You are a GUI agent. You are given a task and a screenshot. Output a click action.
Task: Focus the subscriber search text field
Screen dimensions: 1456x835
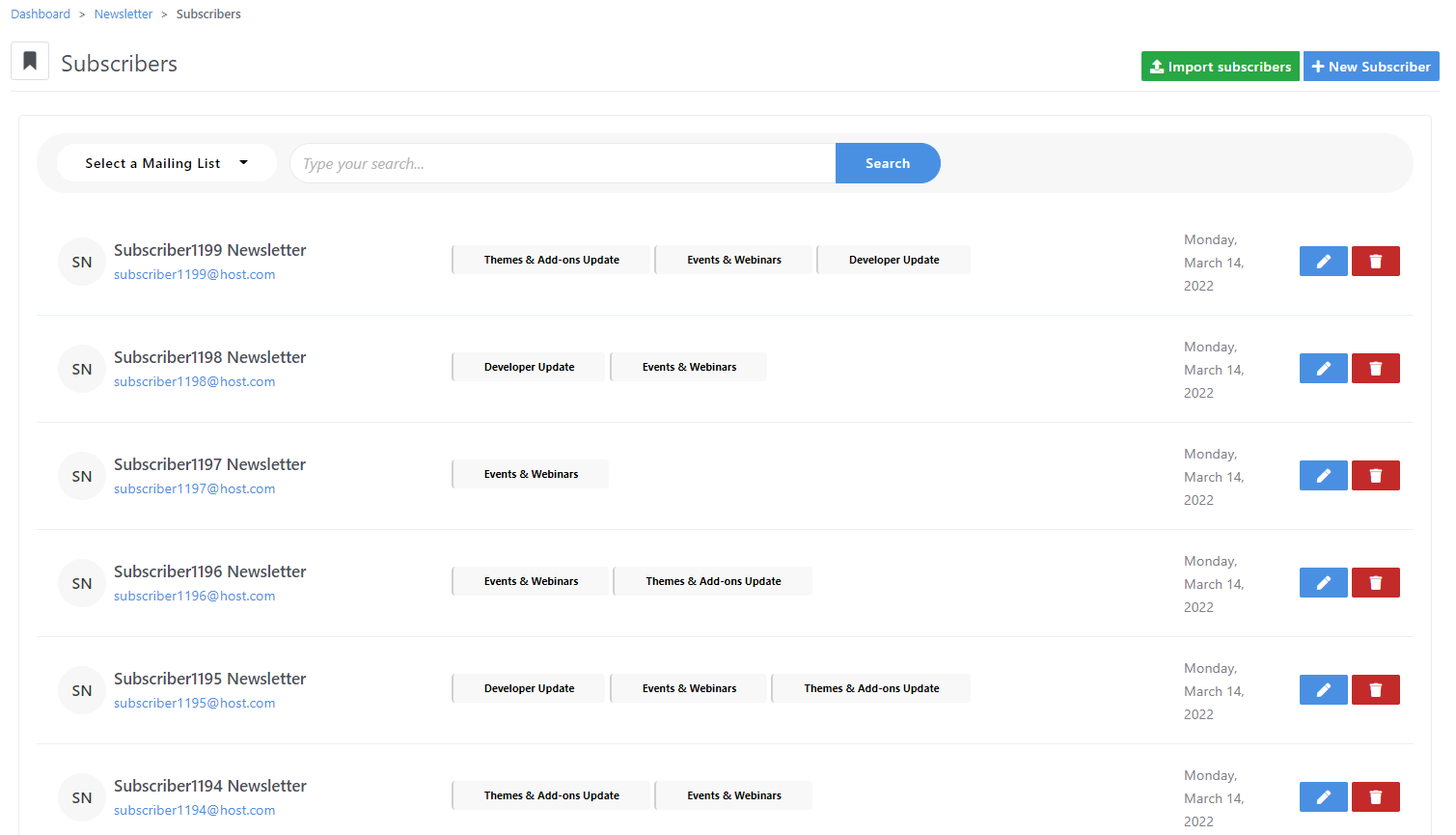(563, 163)
